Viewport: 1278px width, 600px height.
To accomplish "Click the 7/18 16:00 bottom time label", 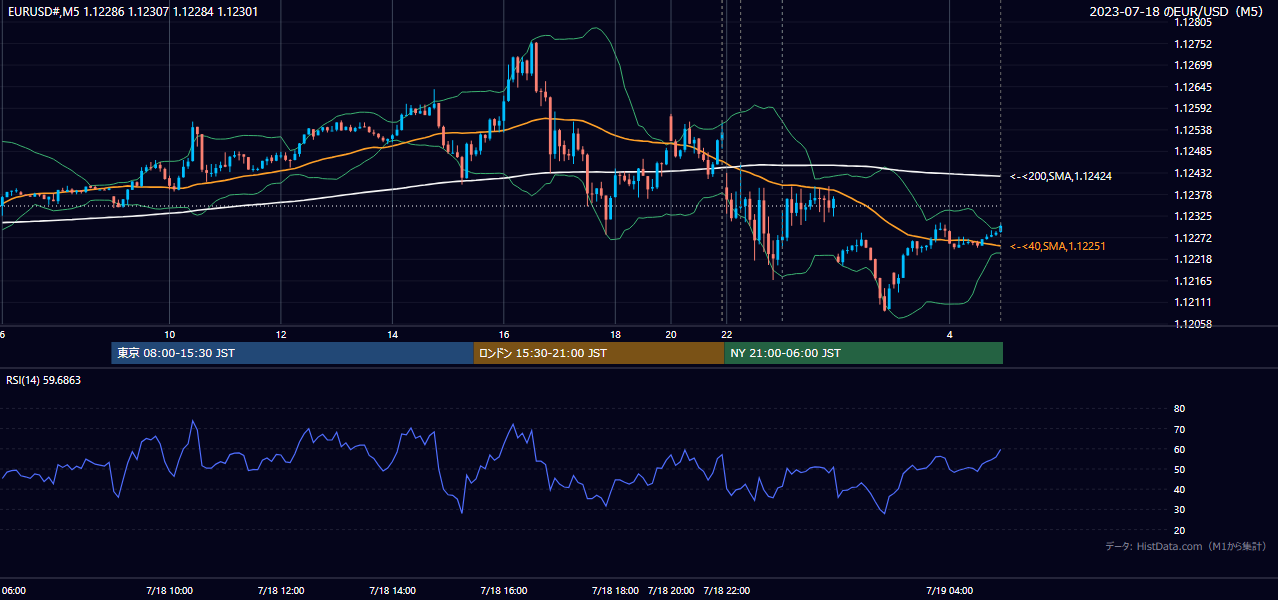I will tap(504, 591).
